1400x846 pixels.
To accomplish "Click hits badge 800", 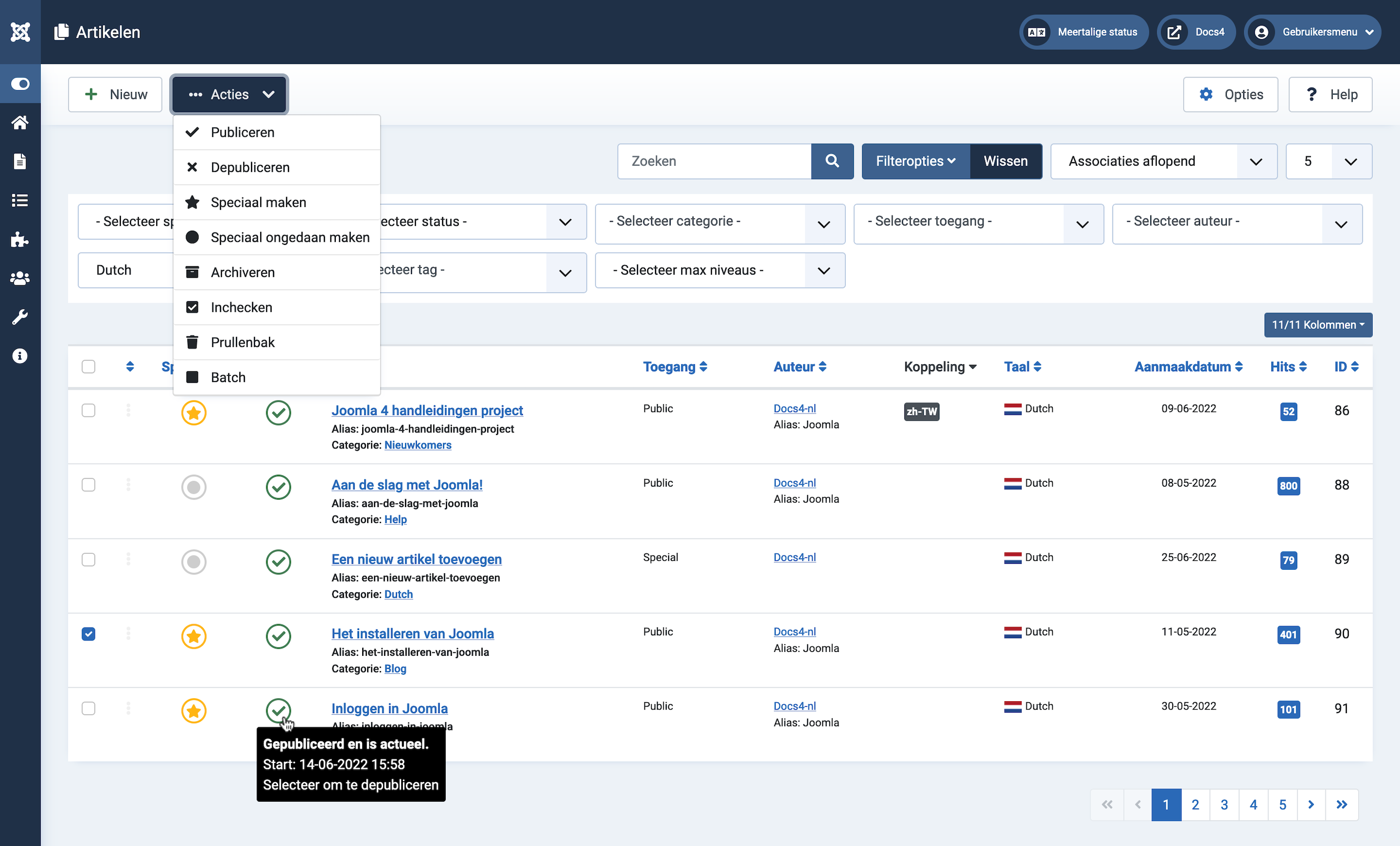I will 1288,486.
